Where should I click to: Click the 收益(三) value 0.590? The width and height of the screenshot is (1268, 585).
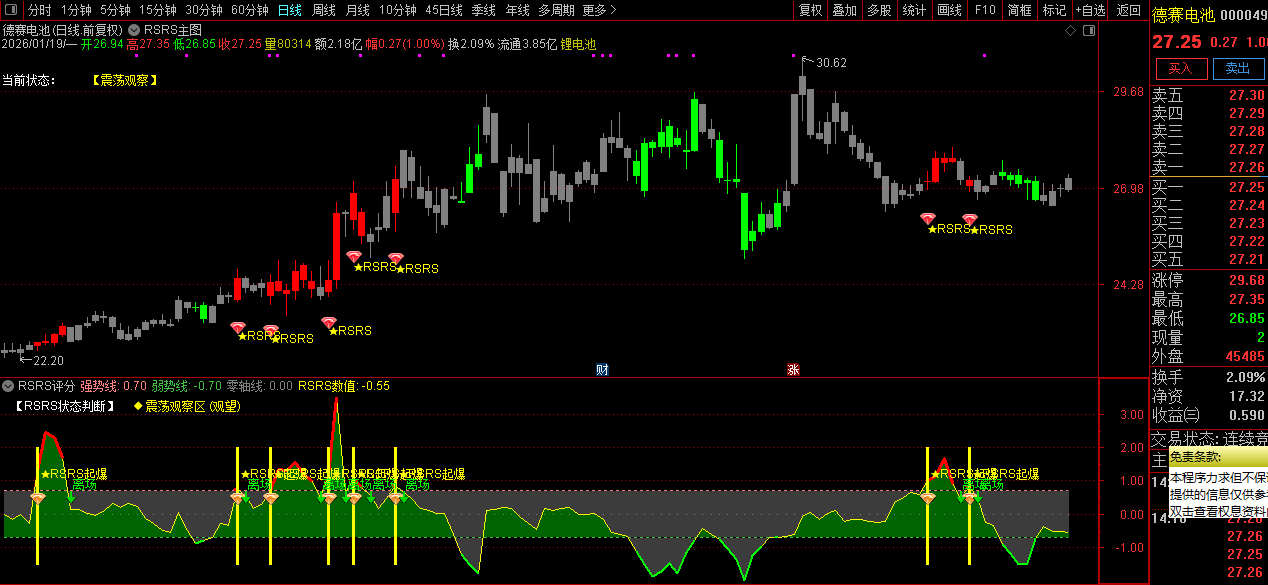(1247, 415)
